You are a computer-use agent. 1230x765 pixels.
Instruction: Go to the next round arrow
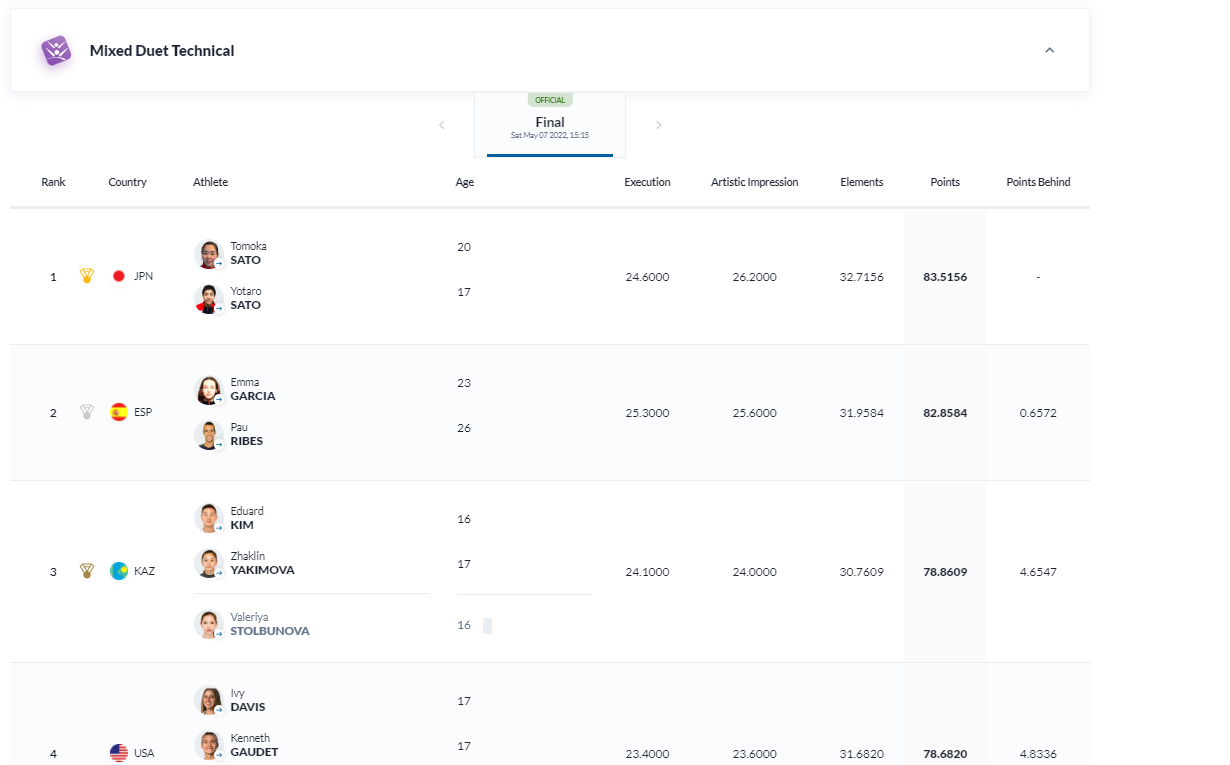658,125
